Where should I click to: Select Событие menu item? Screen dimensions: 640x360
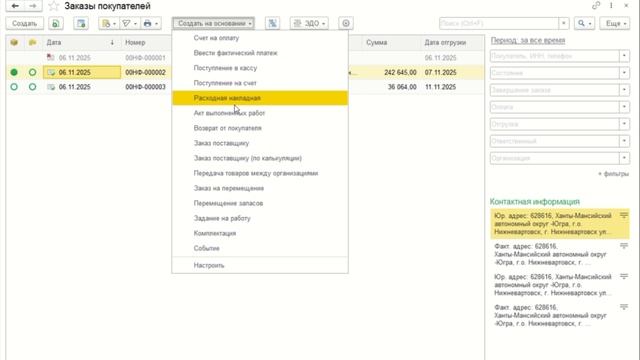pyautogui.click(x=260, y=248)
